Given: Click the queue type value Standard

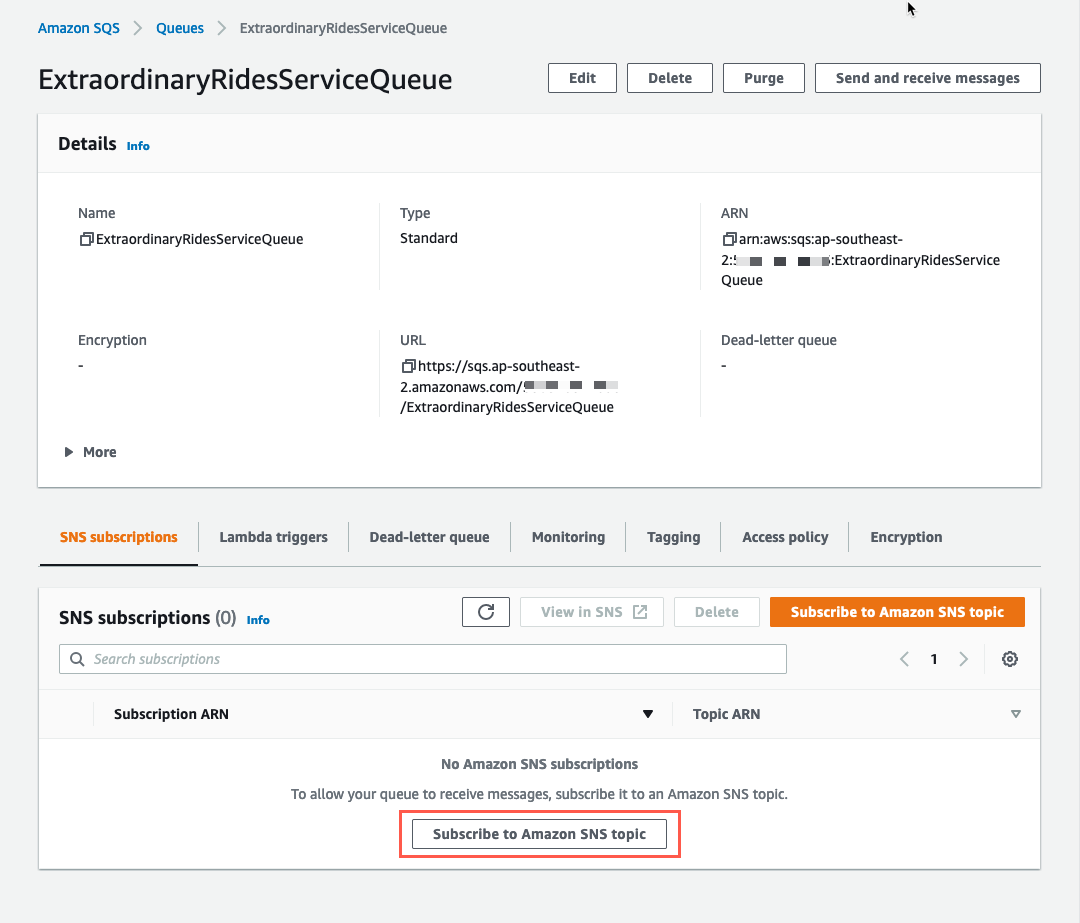Looking at the screenshot, I should 428,238.
